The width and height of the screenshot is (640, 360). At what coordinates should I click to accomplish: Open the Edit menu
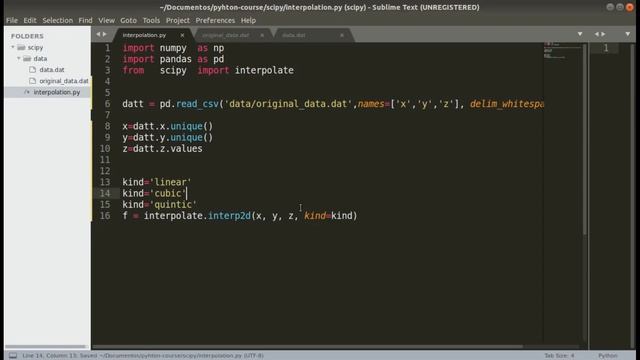tap(29, 20)
